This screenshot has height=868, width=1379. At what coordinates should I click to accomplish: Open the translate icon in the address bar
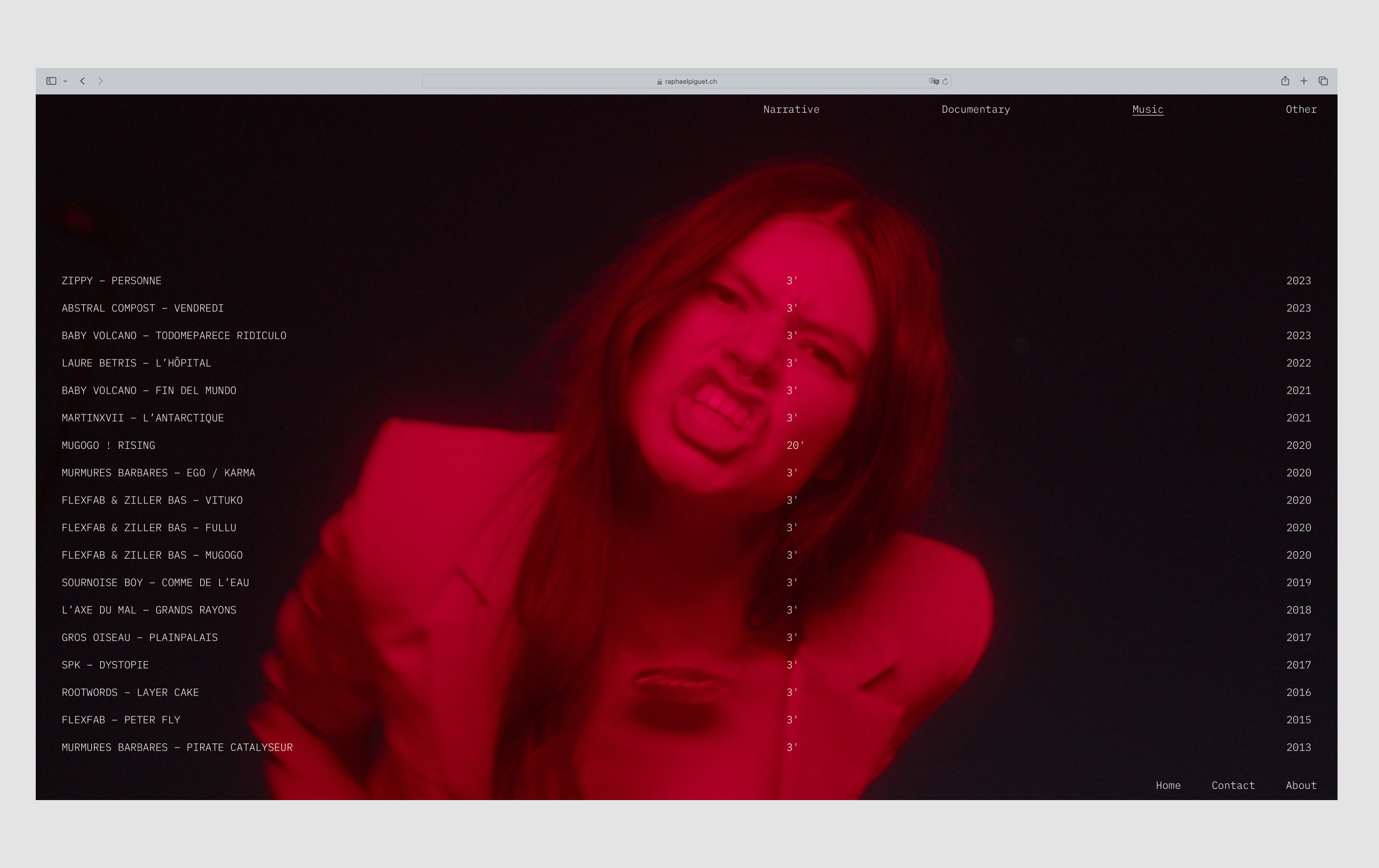point(934,81)
